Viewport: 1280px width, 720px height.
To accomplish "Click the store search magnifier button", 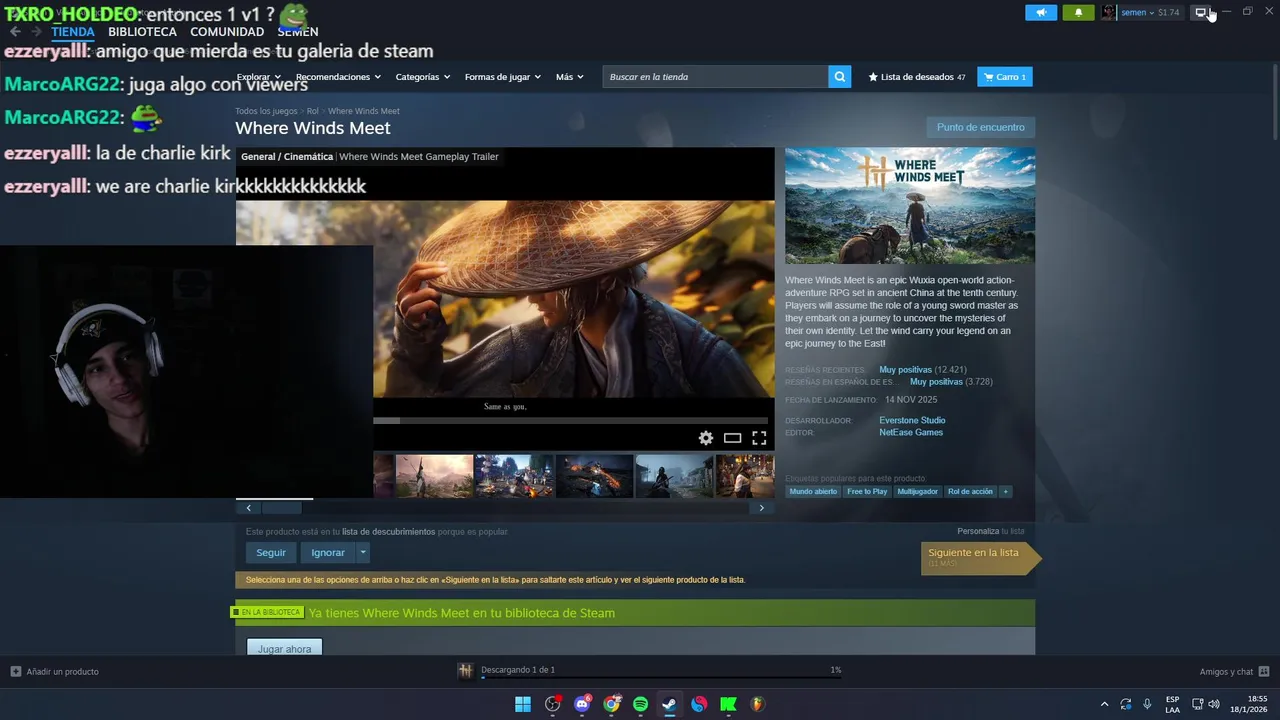I will coord(840,77).
